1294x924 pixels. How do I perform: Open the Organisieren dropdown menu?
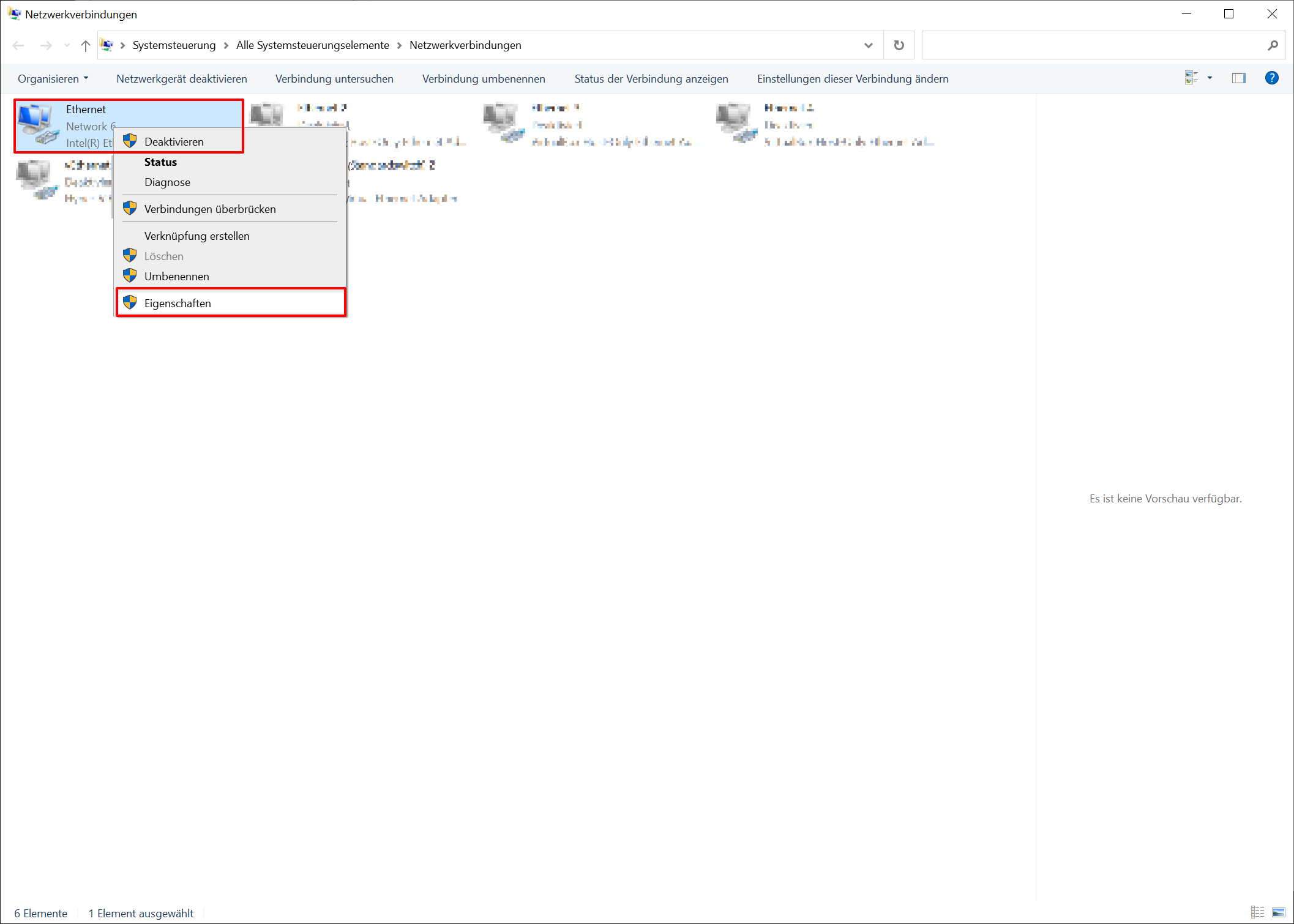53,79
